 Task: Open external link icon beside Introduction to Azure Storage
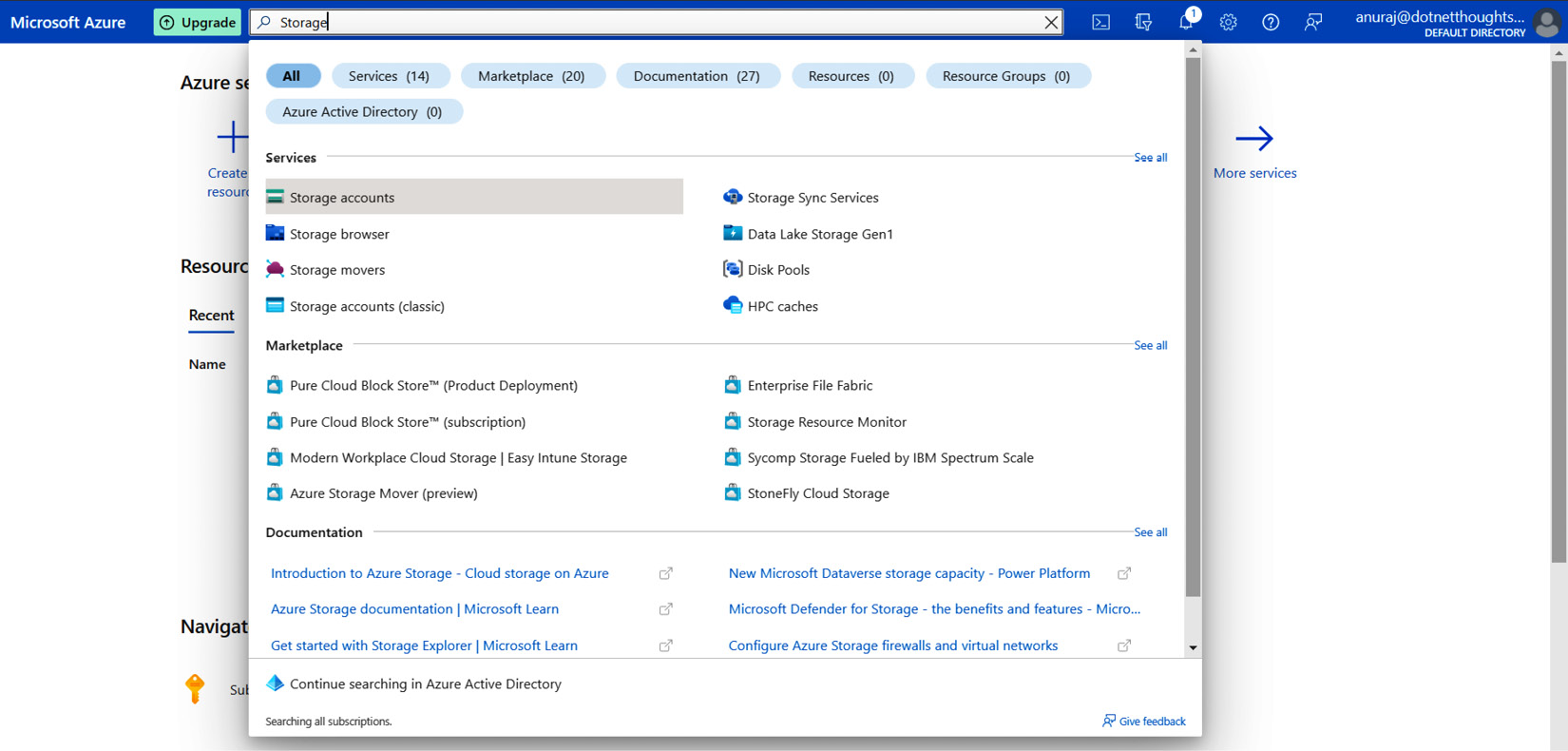[666, 573]
